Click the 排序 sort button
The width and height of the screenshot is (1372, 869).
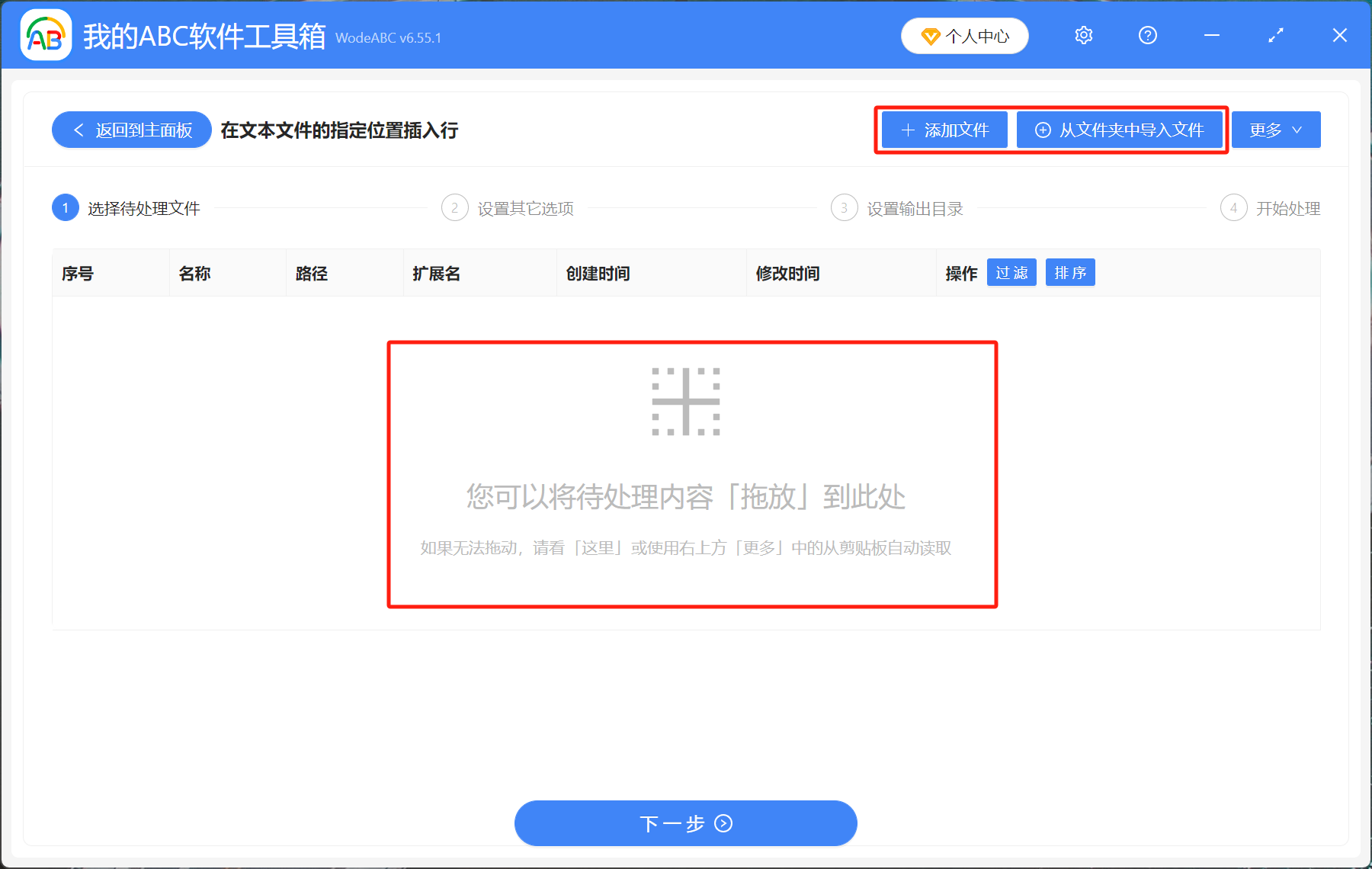(x=1070, y=272)
